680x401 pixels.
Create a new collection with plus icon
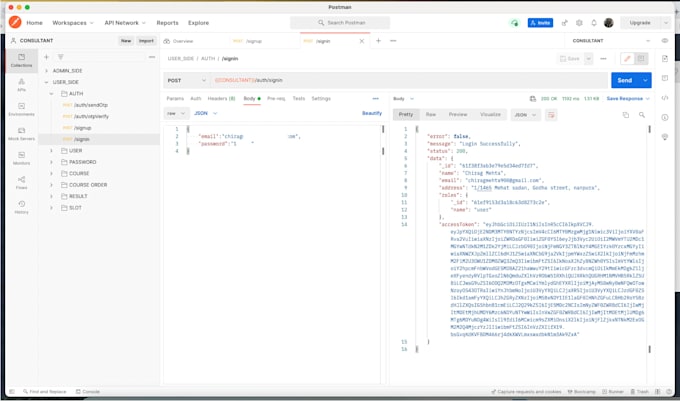pos(46,57)
